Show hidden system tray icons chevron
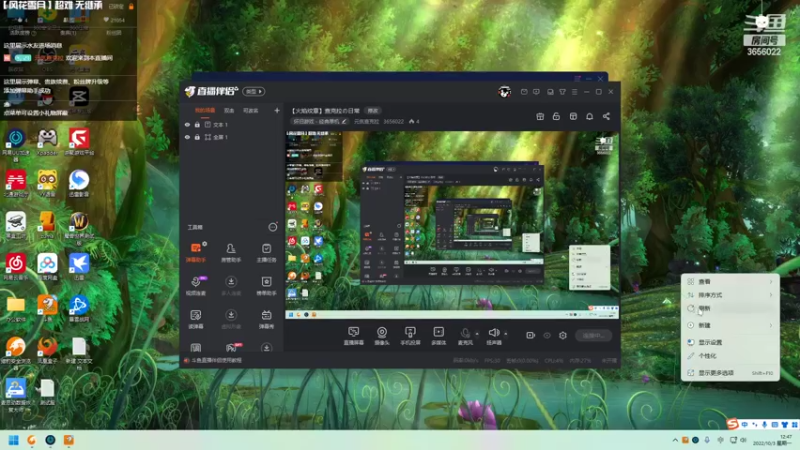 (x=675, y=440)
